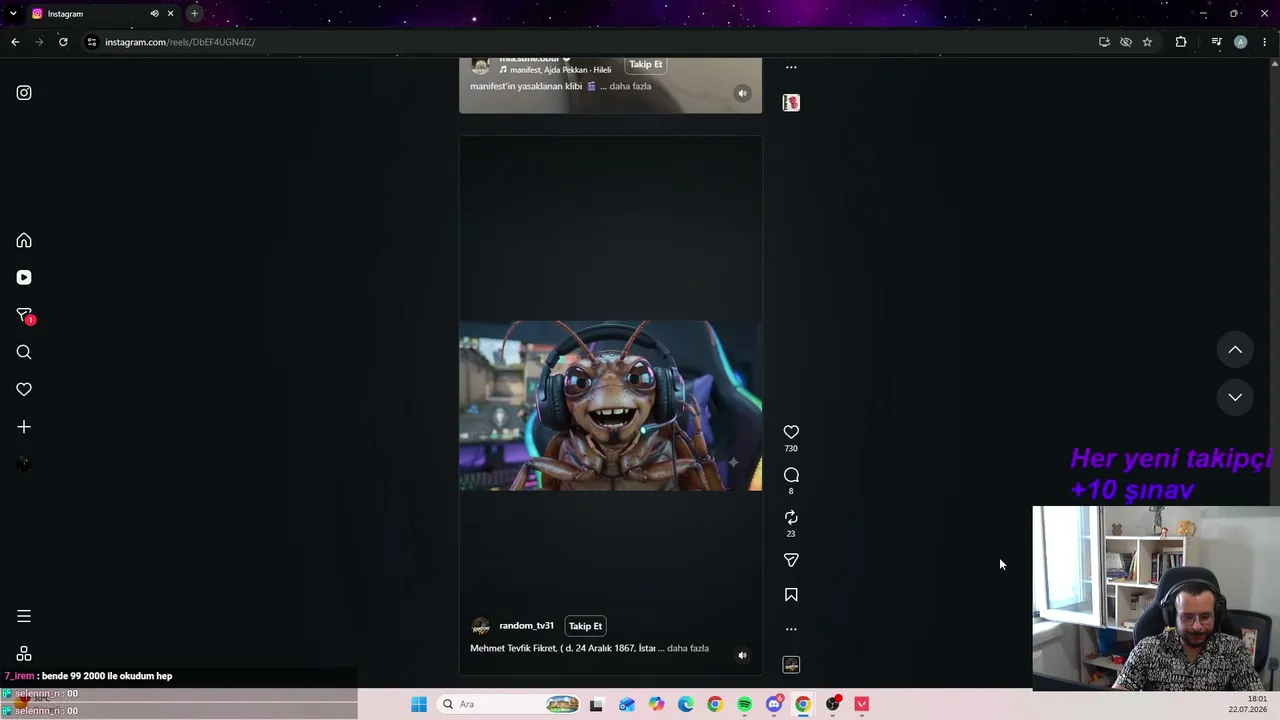Open Task View on the taskbar

[597, 704]
